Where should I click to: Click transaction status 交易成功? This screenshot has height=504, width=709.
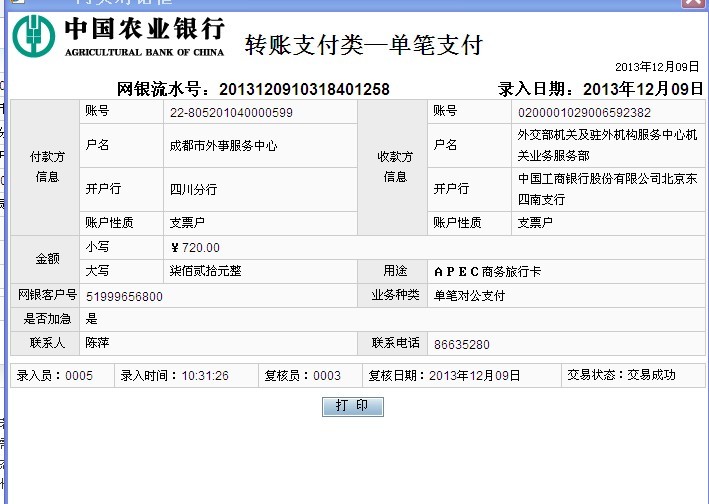(x=651, y=375)
